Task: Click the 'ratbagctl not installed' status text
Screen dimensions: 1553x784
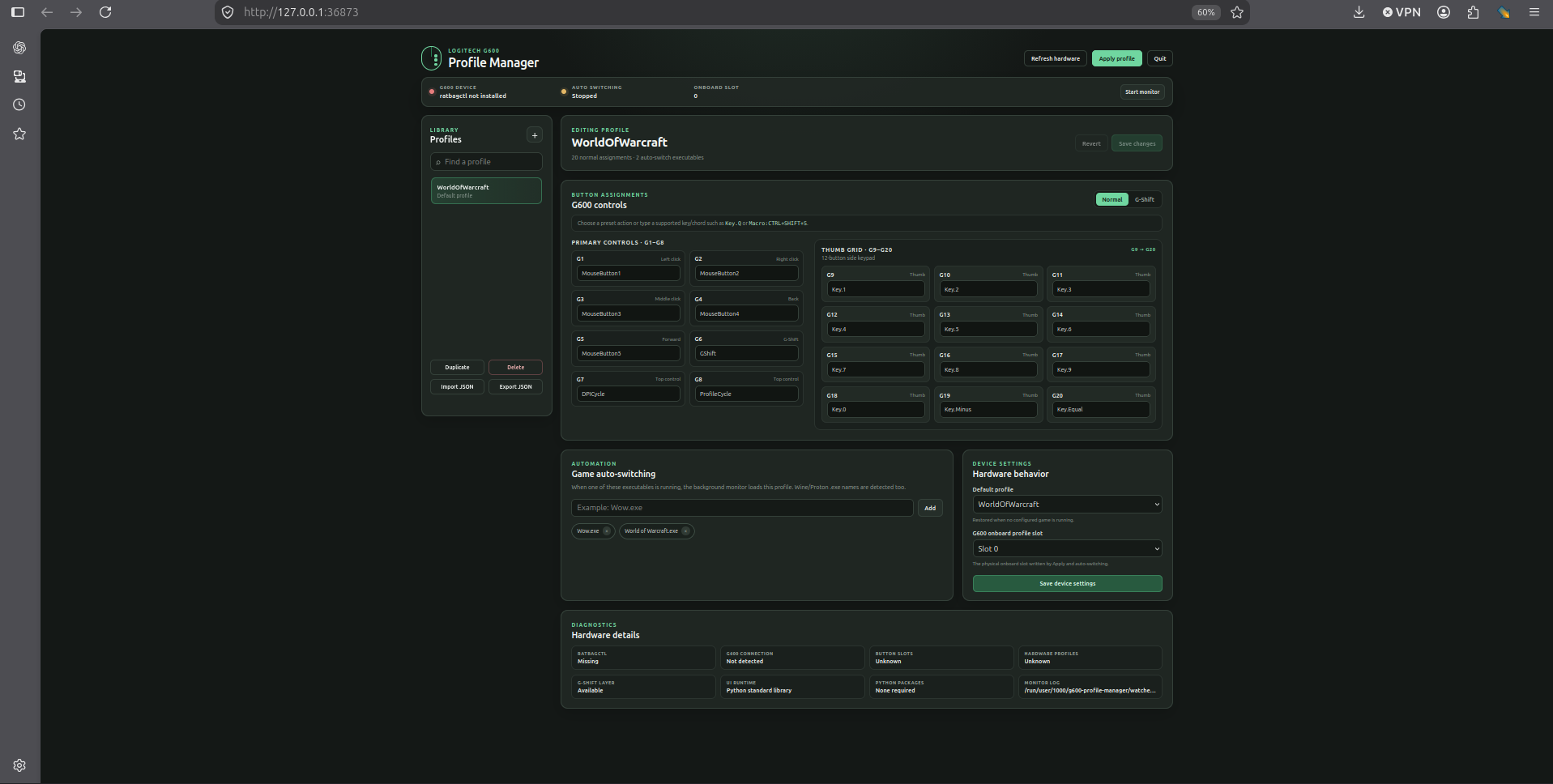Action: tap(473, 96)
